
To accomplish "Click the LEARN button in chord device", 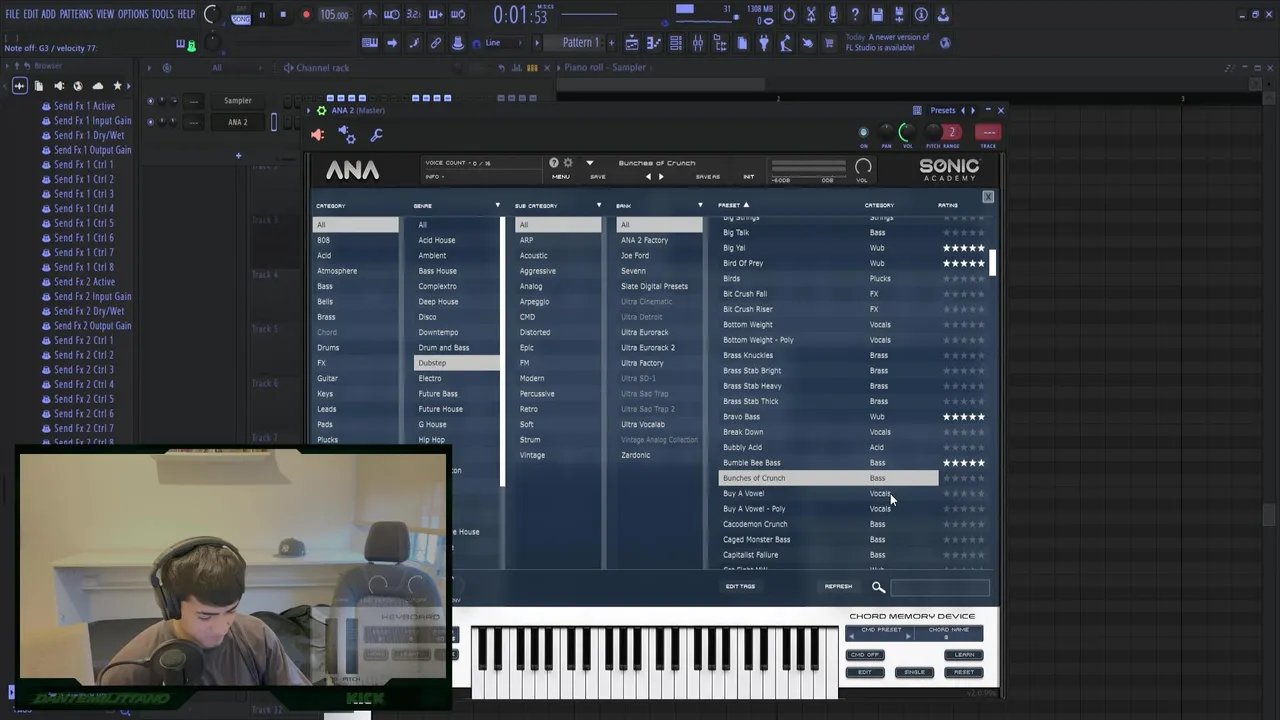I will [x=964, y=655].
